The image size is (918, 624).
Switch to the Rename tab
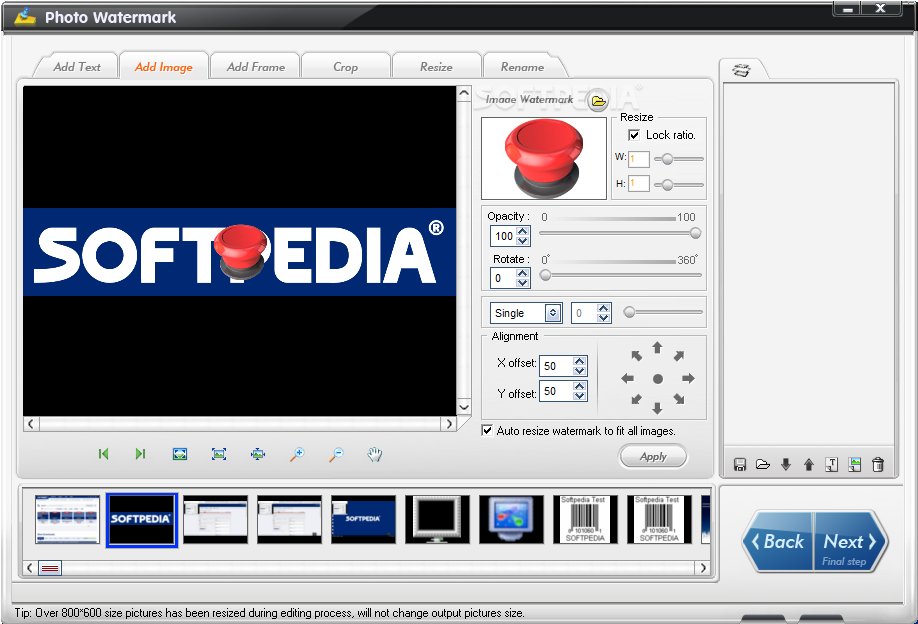pyautogui.click(x=523, y=67)
